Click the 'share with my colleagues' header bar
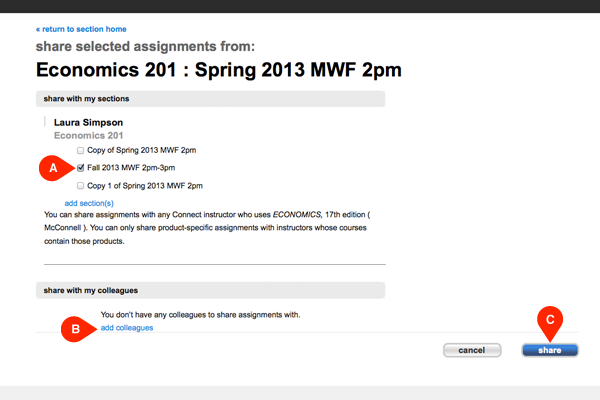 (210, 290)
